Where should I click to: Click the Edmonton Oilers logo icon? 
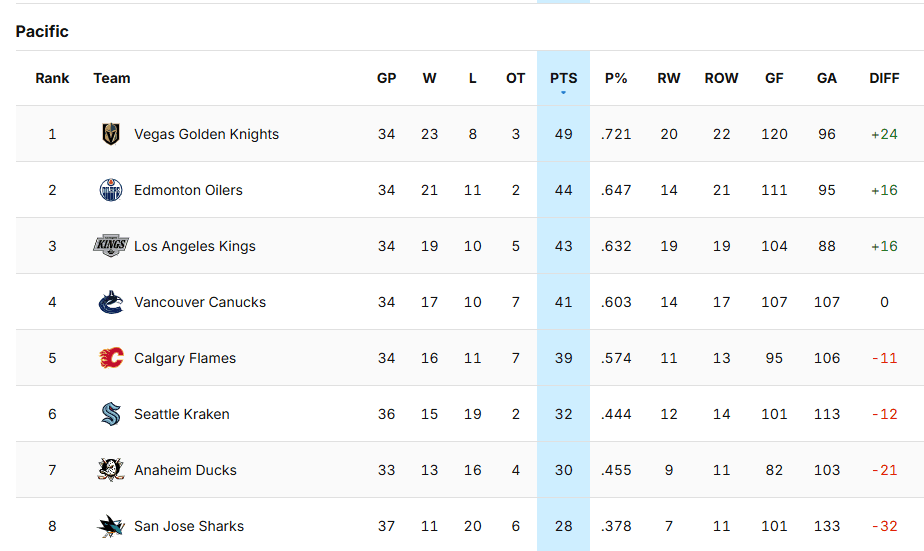tap(110, 190)
